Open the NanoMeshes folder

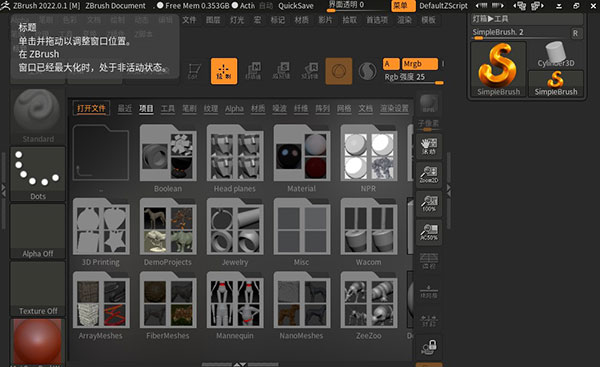click(302, 300)
